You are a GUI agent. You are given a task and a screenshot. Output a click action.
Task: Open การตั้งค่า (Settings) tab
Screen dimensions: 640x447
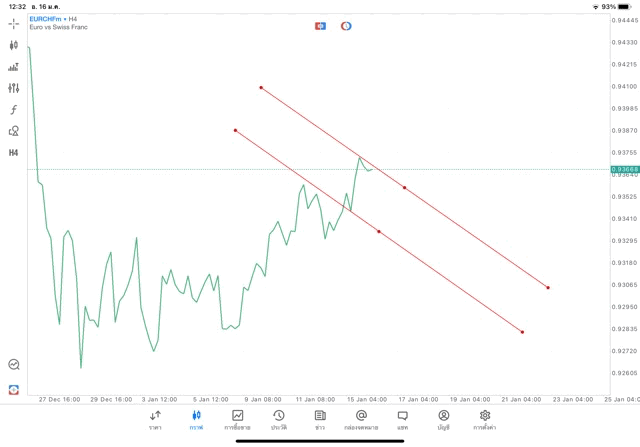click(x=485, y=420)
